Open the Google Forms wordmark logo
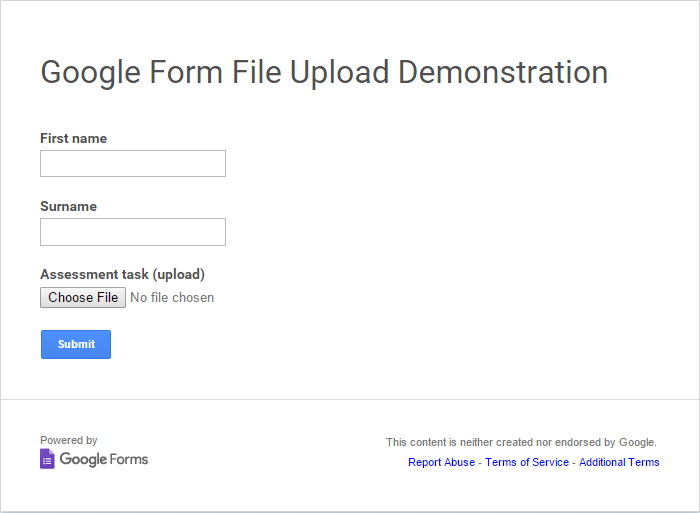This screenshot has width=700, height=513. point(103,459)
